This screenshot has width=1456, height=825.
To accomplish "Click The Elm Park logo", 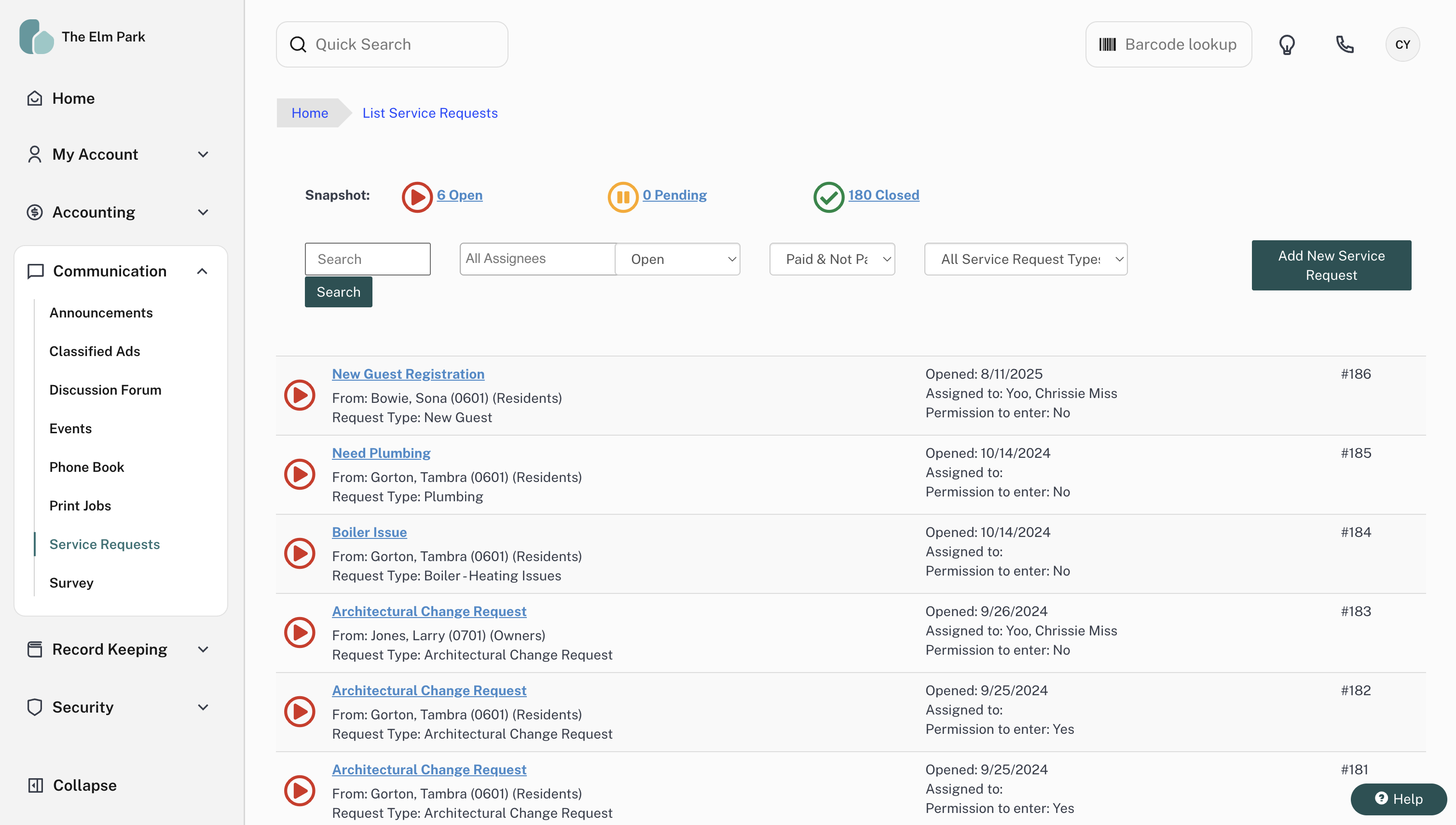I will click(36, 37).
